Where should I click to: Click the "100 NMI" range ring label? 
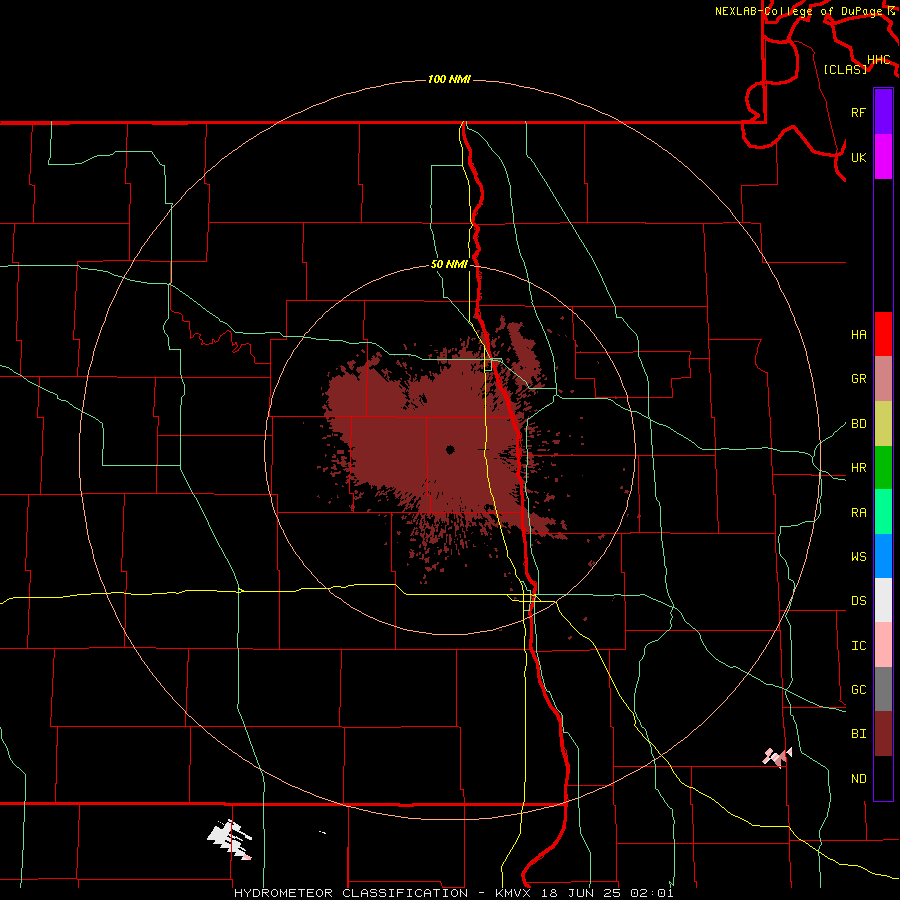449,79
